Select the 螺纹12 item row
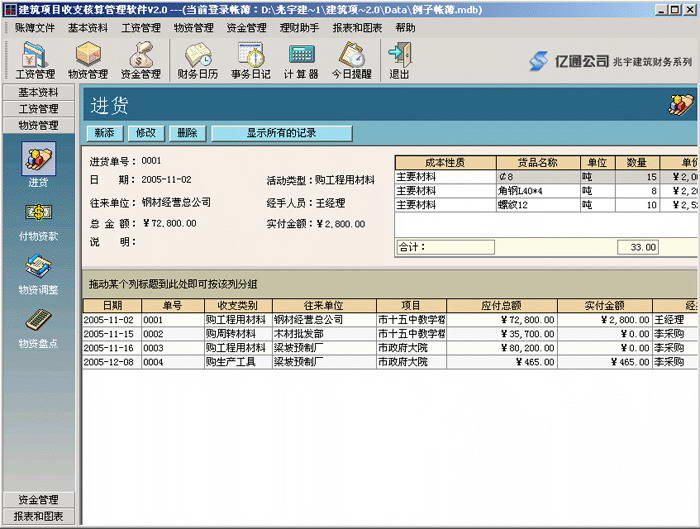Viewport: 700px width, 529px height. click(x=546, y=205)
